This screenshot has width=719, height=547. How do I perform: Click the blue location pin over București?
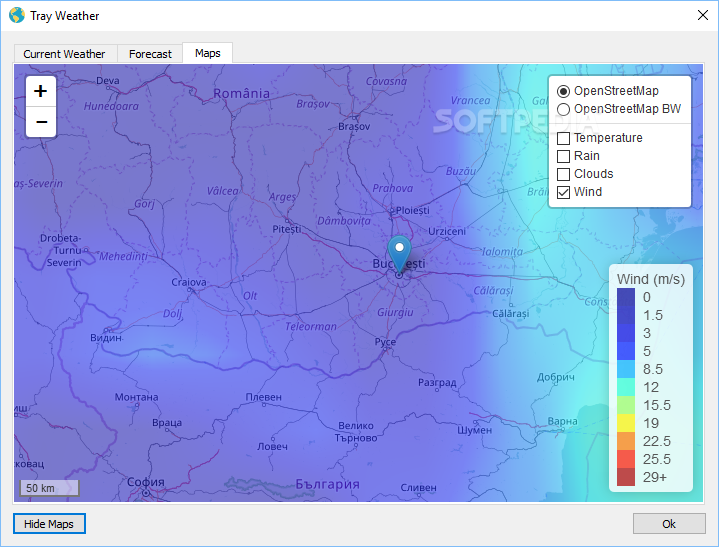point(399,255)
